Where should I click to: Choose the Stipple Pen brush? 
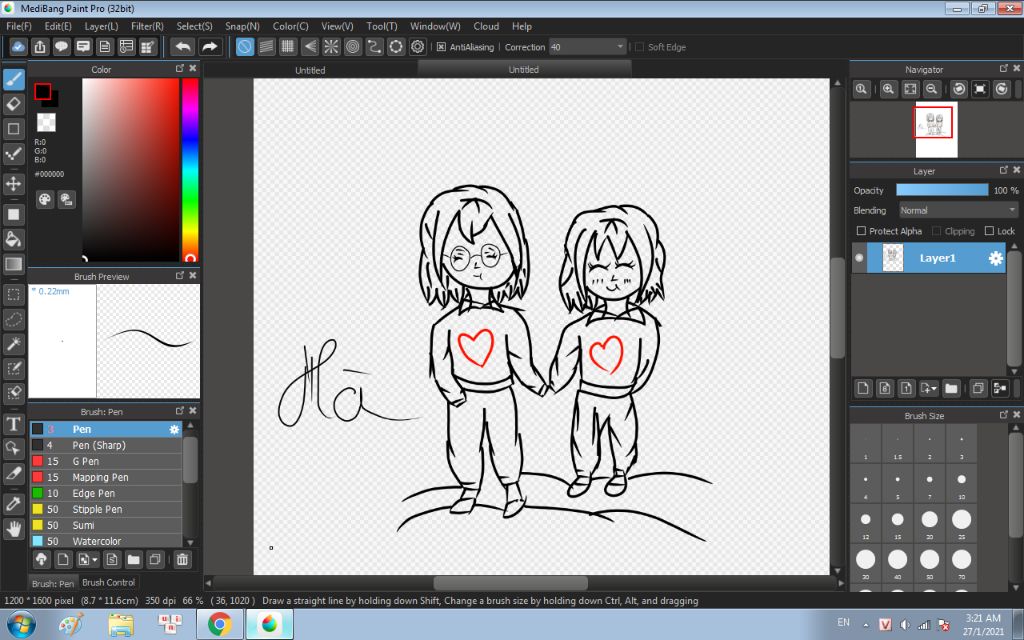pyautogui.click(x=106, y=509)
